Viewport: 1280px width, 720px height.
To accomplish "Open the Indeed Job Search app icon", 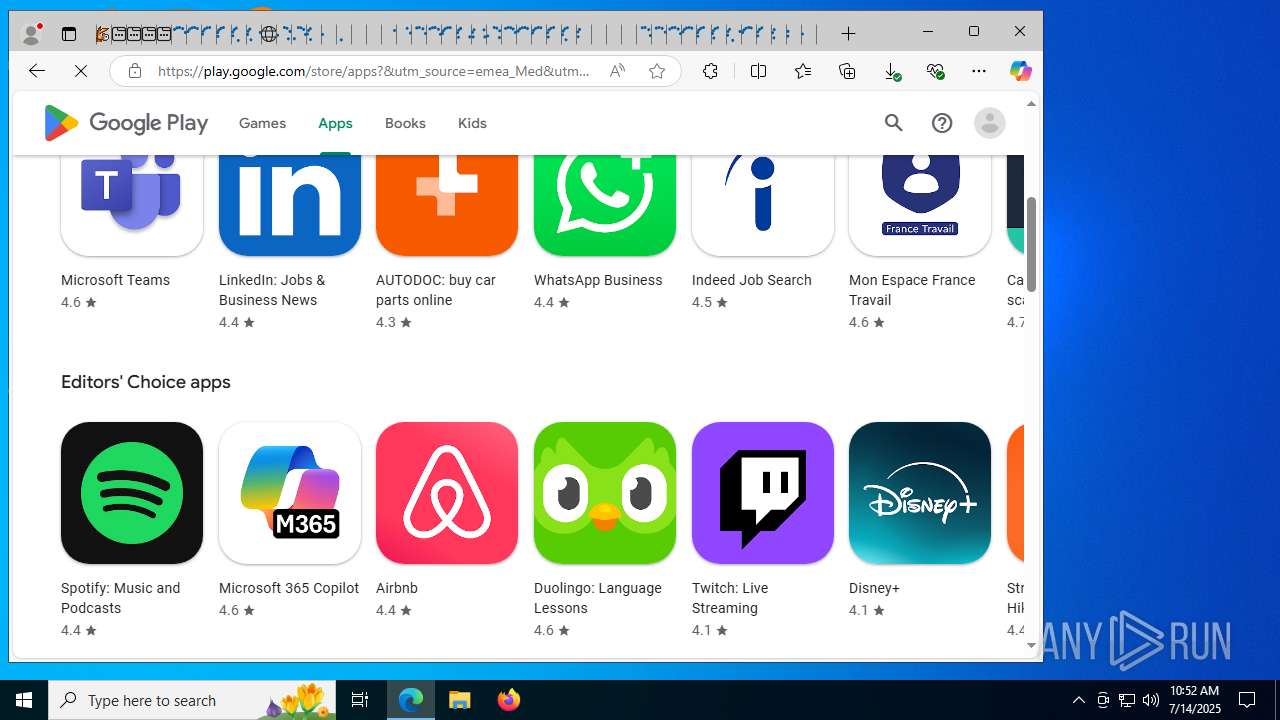I will (763, 205).
